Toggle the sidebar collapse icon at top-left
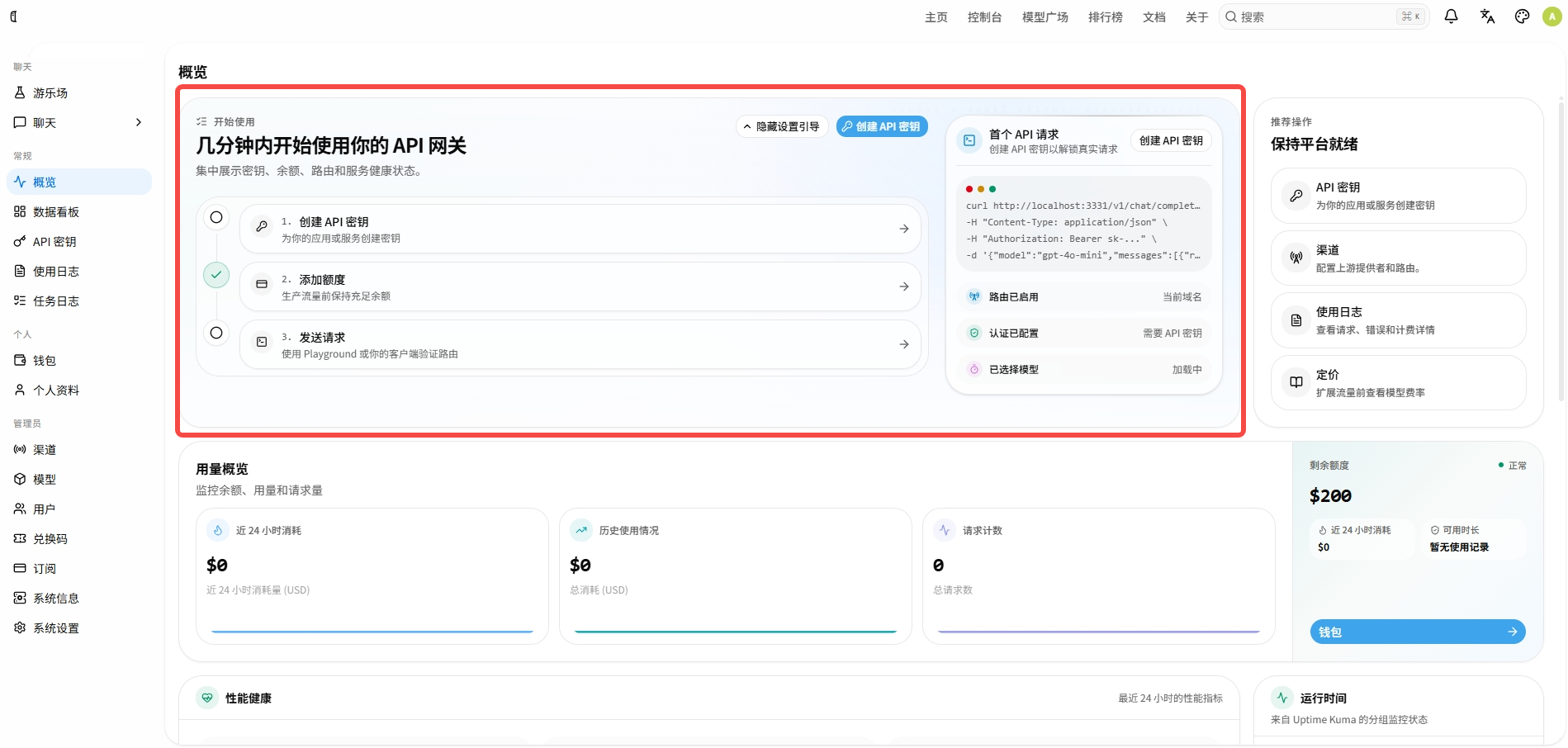The width and height of the screenshot is (1568, 748). (x=13, y=17)
